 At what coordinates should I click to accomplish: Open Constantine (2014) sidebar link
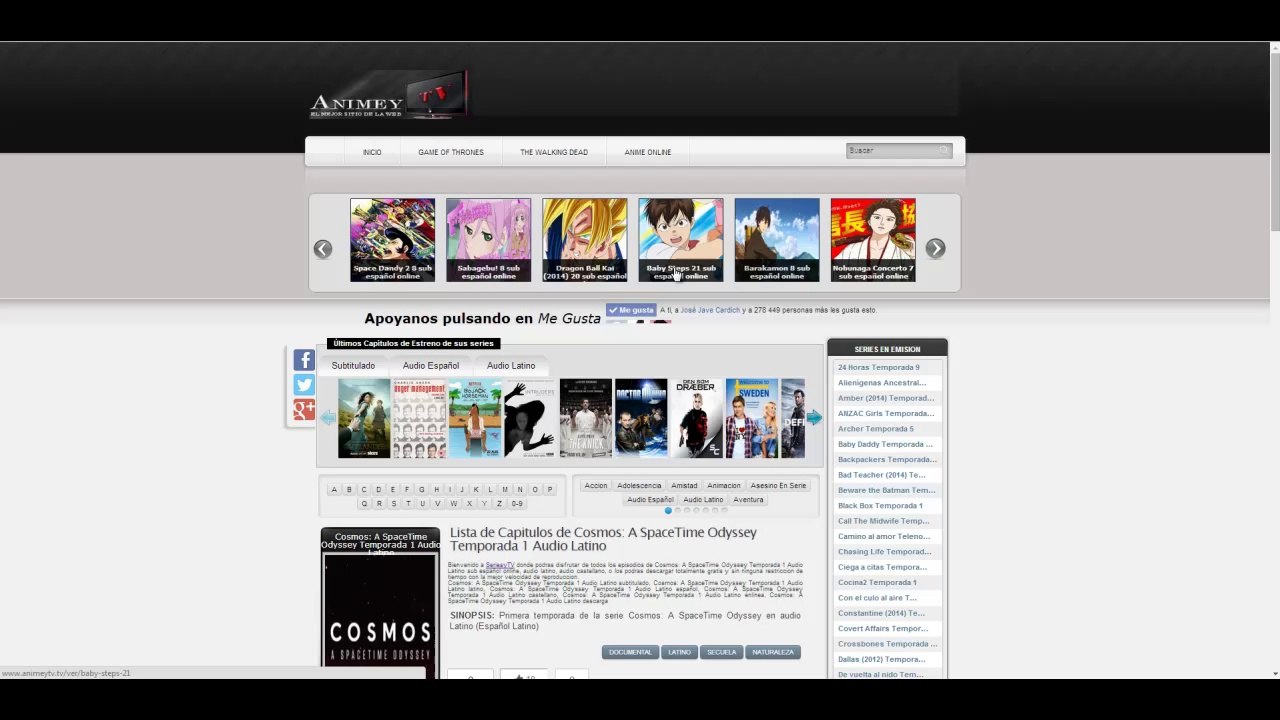point(882,613)
